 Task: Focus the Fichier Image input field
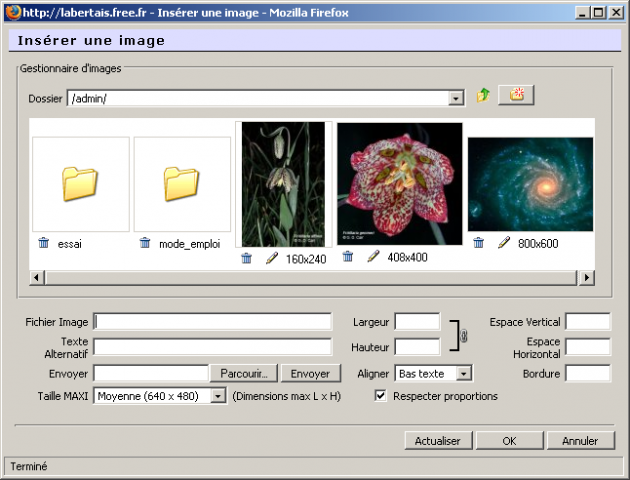(x=213, y=322)
